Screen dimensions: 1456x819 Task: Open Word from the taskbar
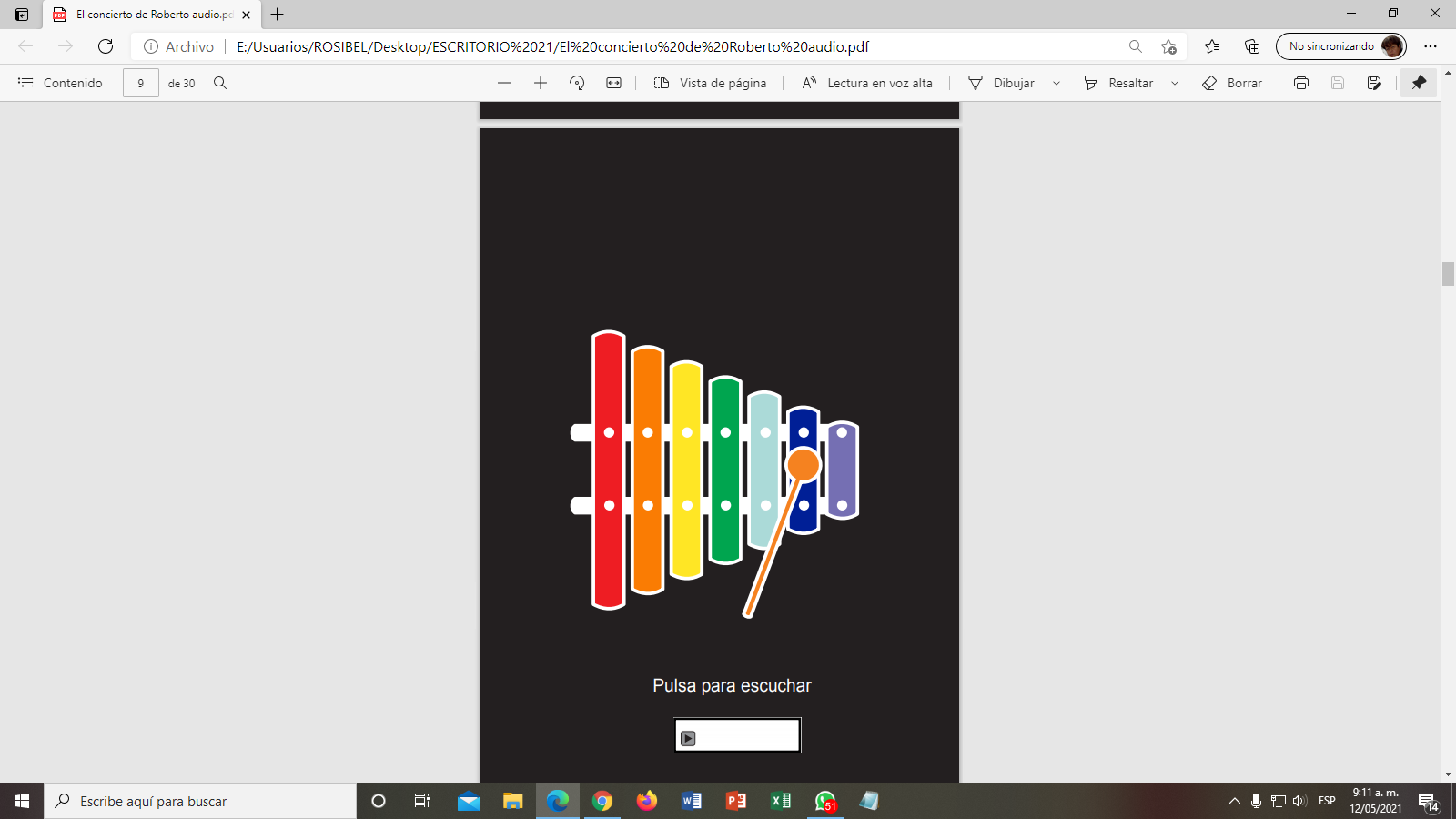click(692, 801)
